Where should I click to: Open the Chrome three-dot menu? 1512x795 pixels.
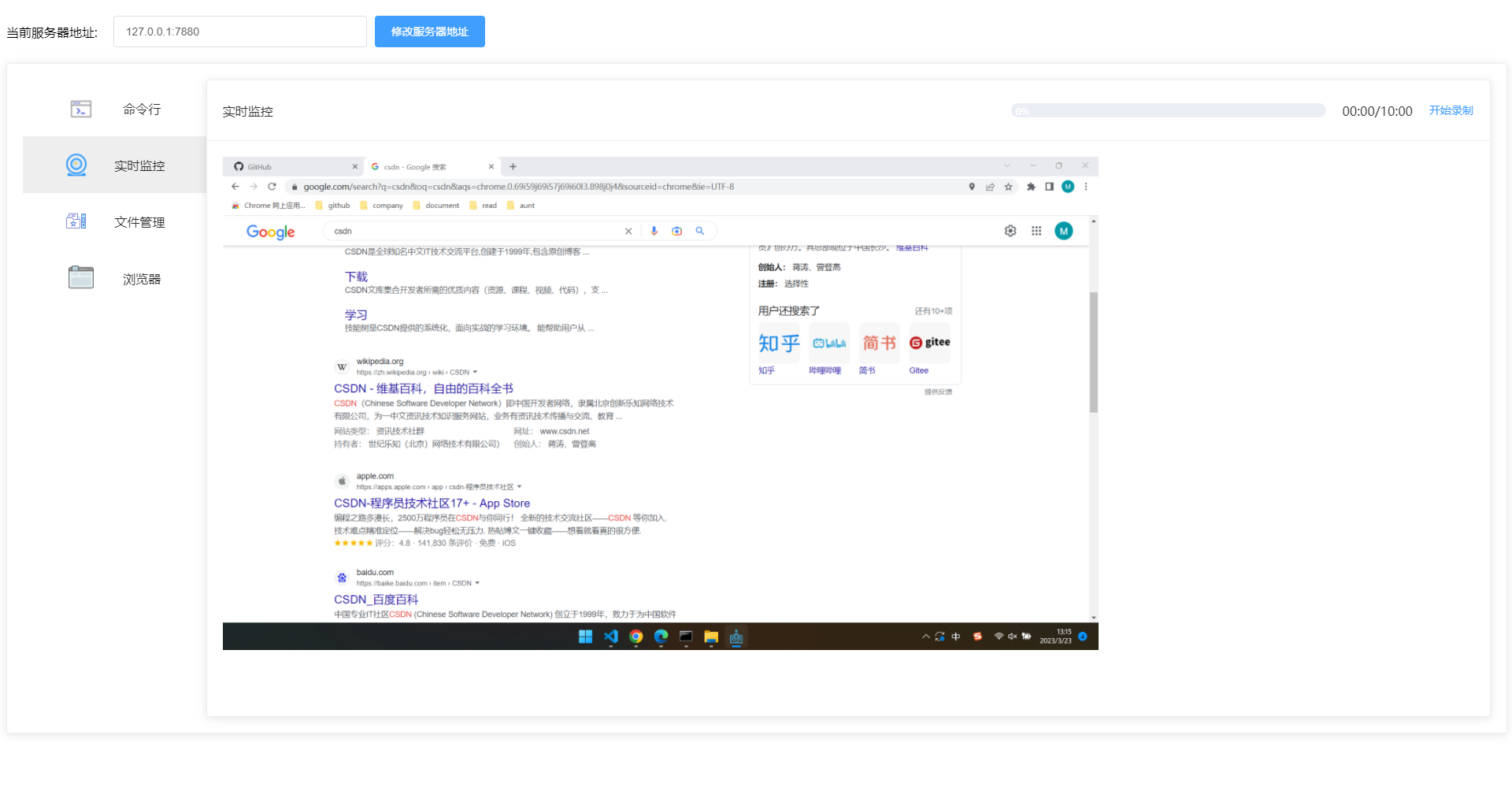tap(1086, 187)
